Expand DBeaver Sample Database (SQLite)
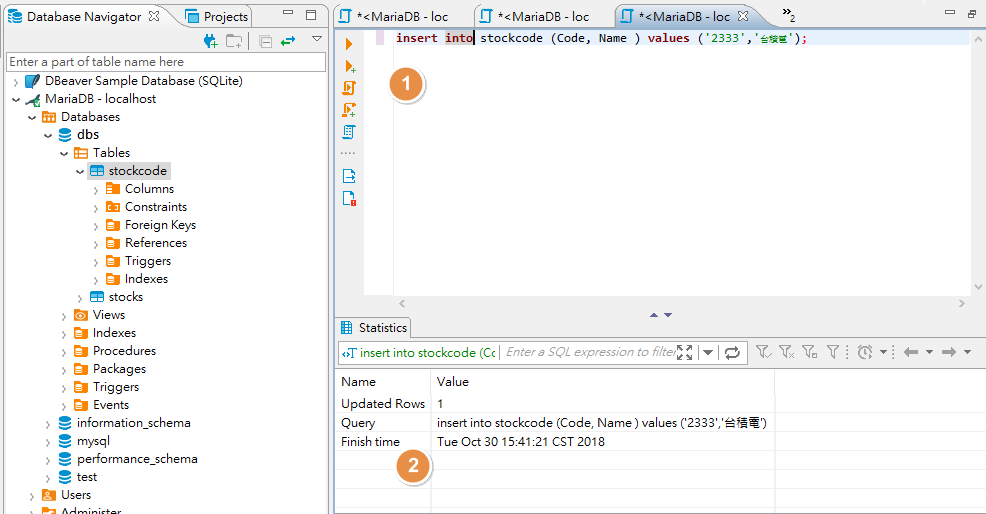The height and width of the screenshot is (514, 986). point(16,82)
